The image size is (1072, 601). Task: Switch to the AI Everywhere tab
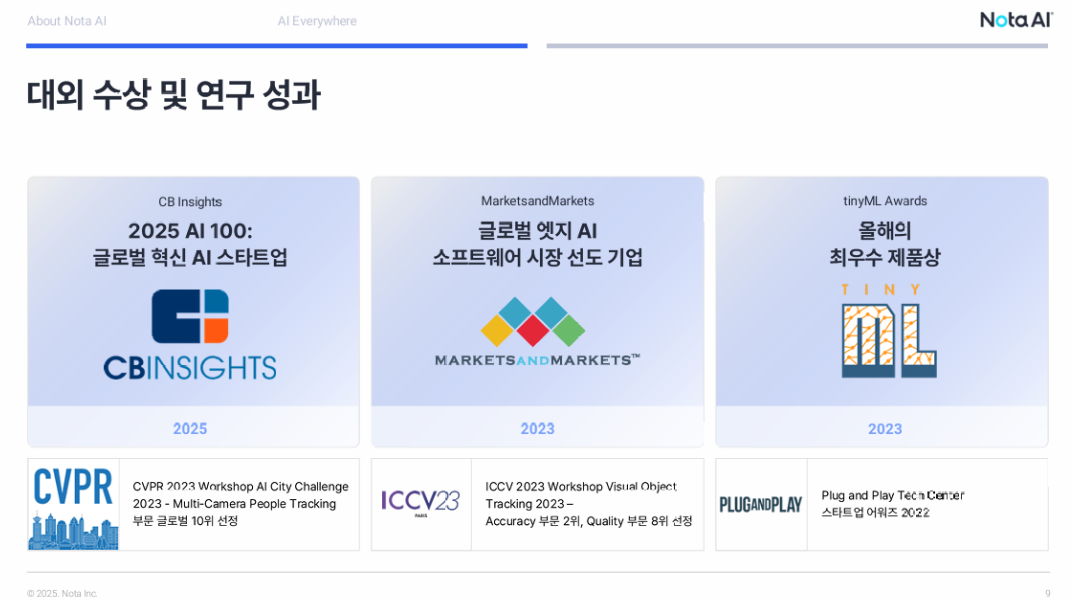click(317, 21)
